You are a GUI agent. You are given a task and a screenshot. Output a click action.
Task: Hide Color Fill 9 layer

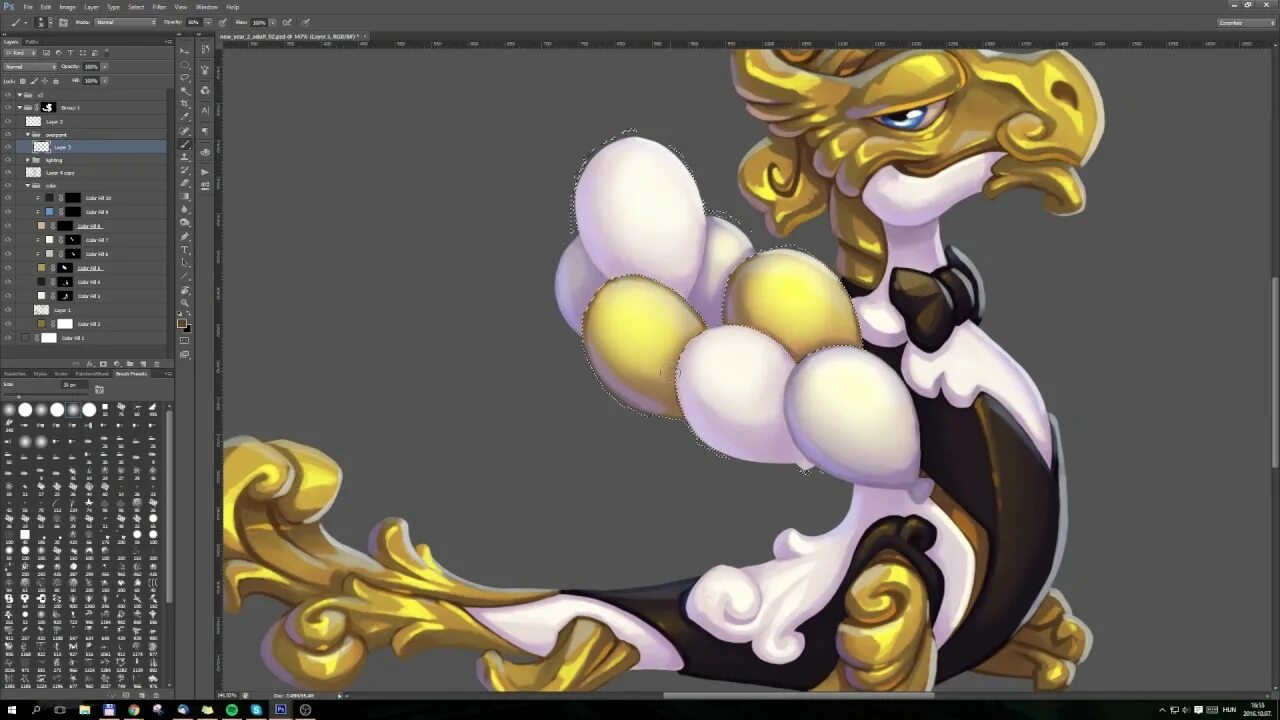coord(8,212)
